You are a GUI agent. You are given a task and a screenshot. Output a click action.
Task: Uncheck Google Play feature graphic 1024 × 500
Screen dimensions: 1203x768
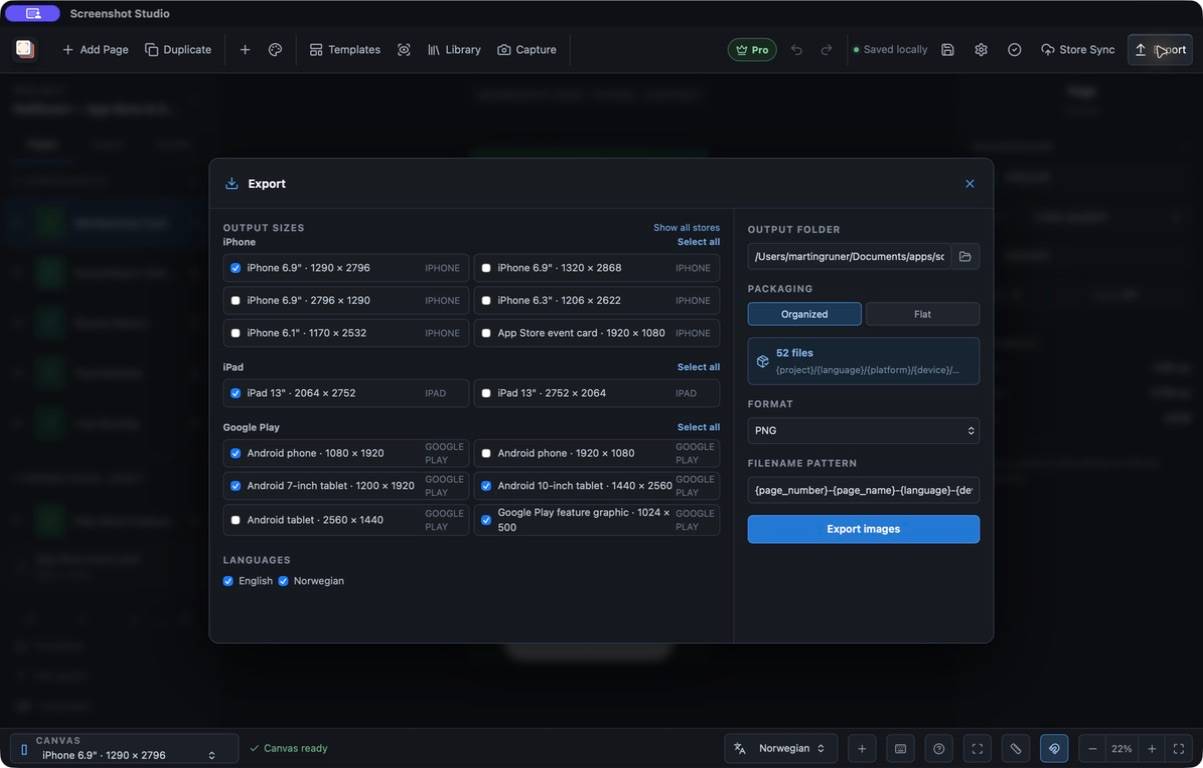486,520
